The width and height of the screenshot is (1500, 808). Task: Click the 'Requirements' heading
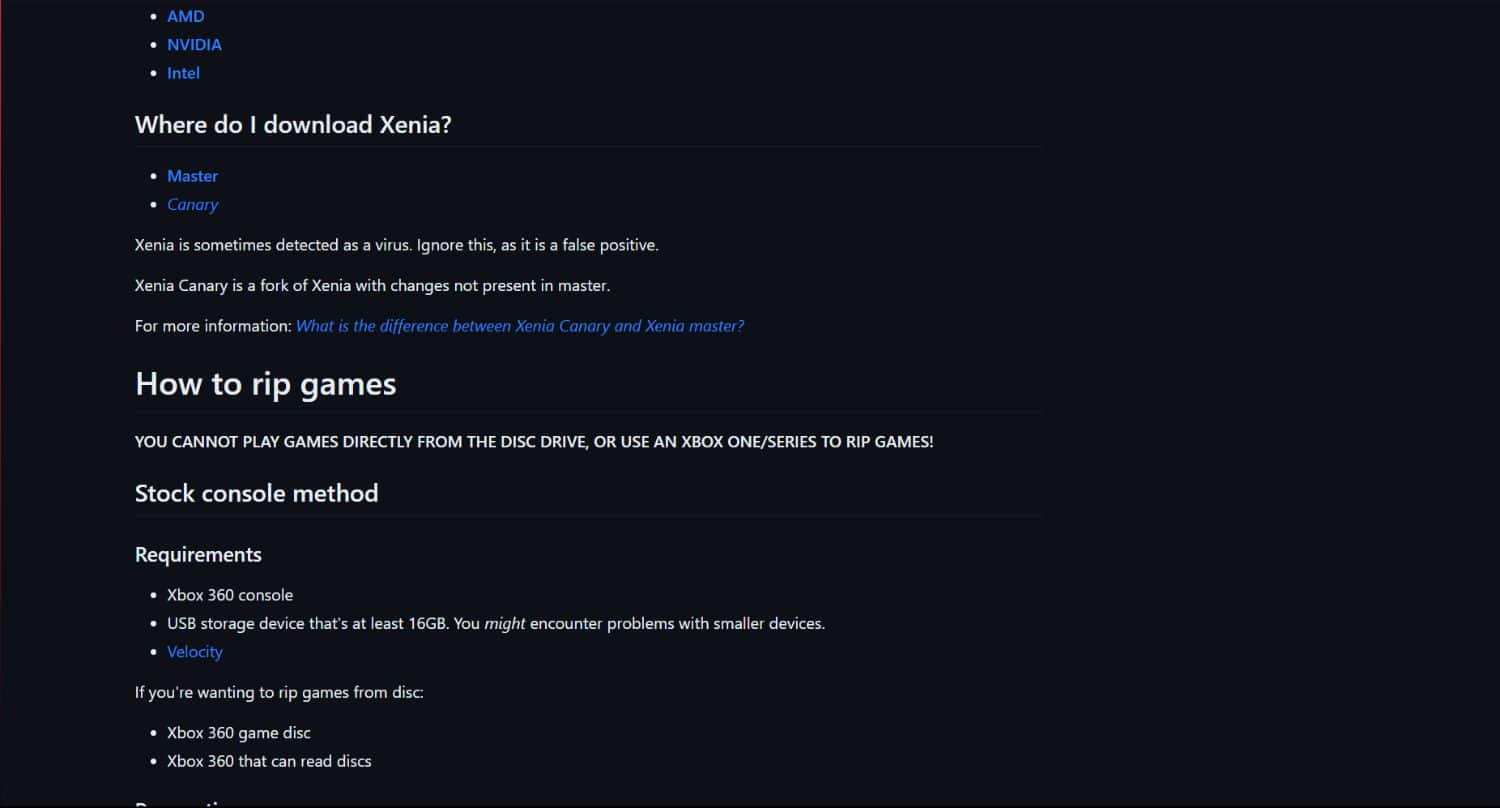pos(198,555)
